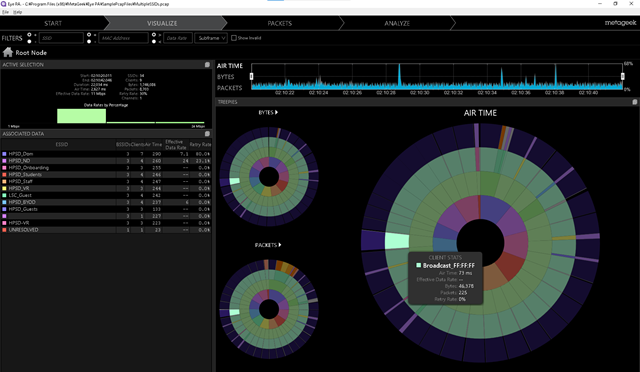
Task: Click the HPSD_ND color square
Action: pyautogui.click(x=4, y=161)
